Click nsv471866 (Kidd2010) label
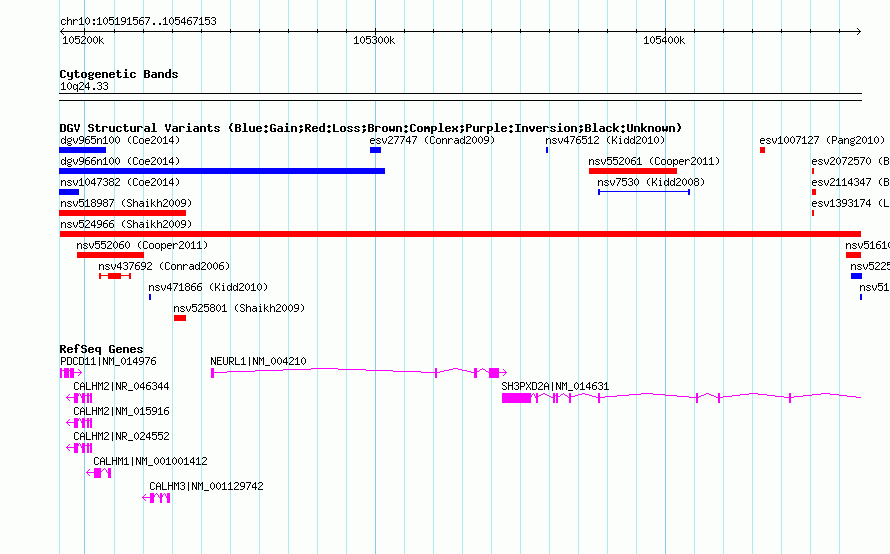The height and width of the screenshot is (554, 890). (x=208, y=287)
